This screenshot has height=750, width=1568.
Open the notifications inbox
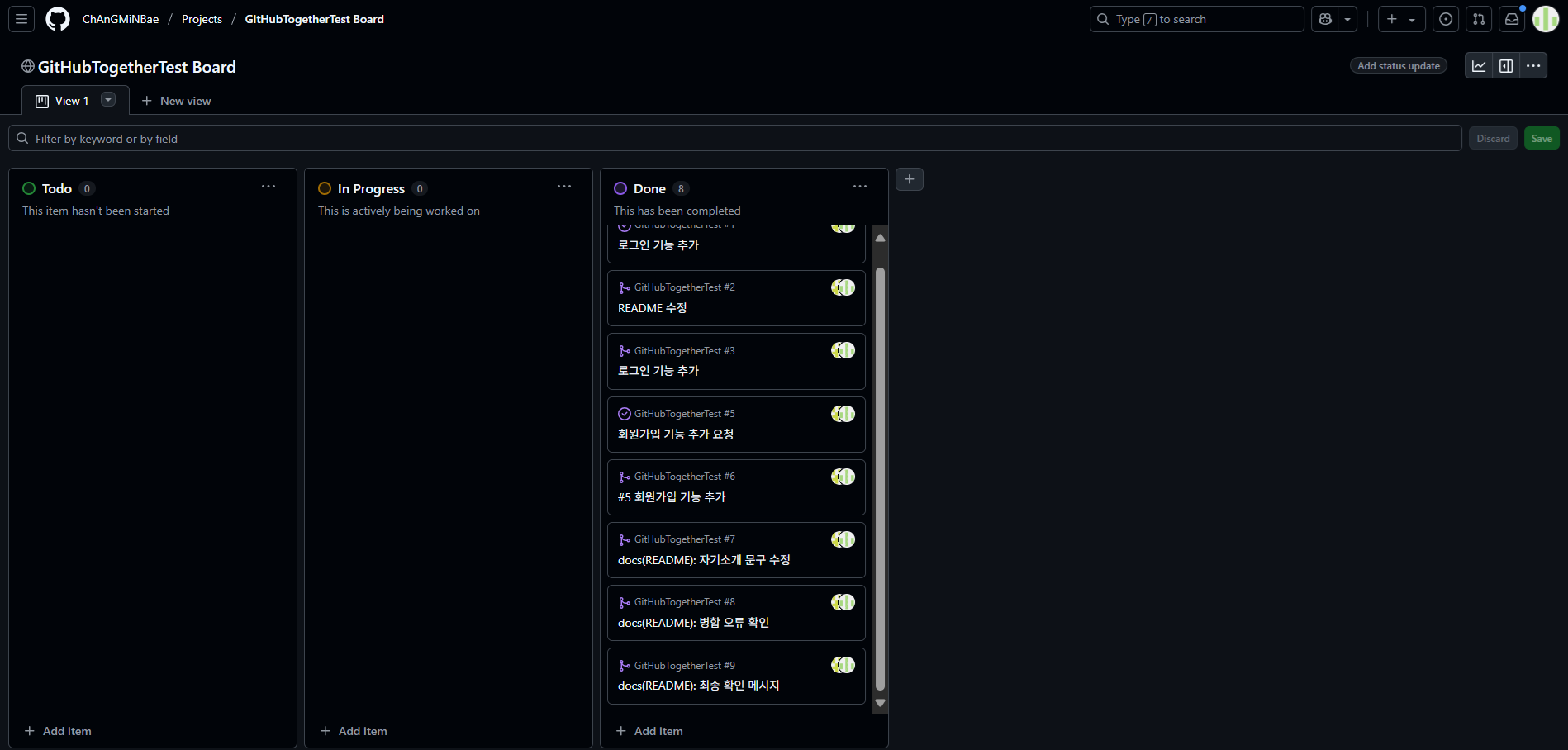1512,19
